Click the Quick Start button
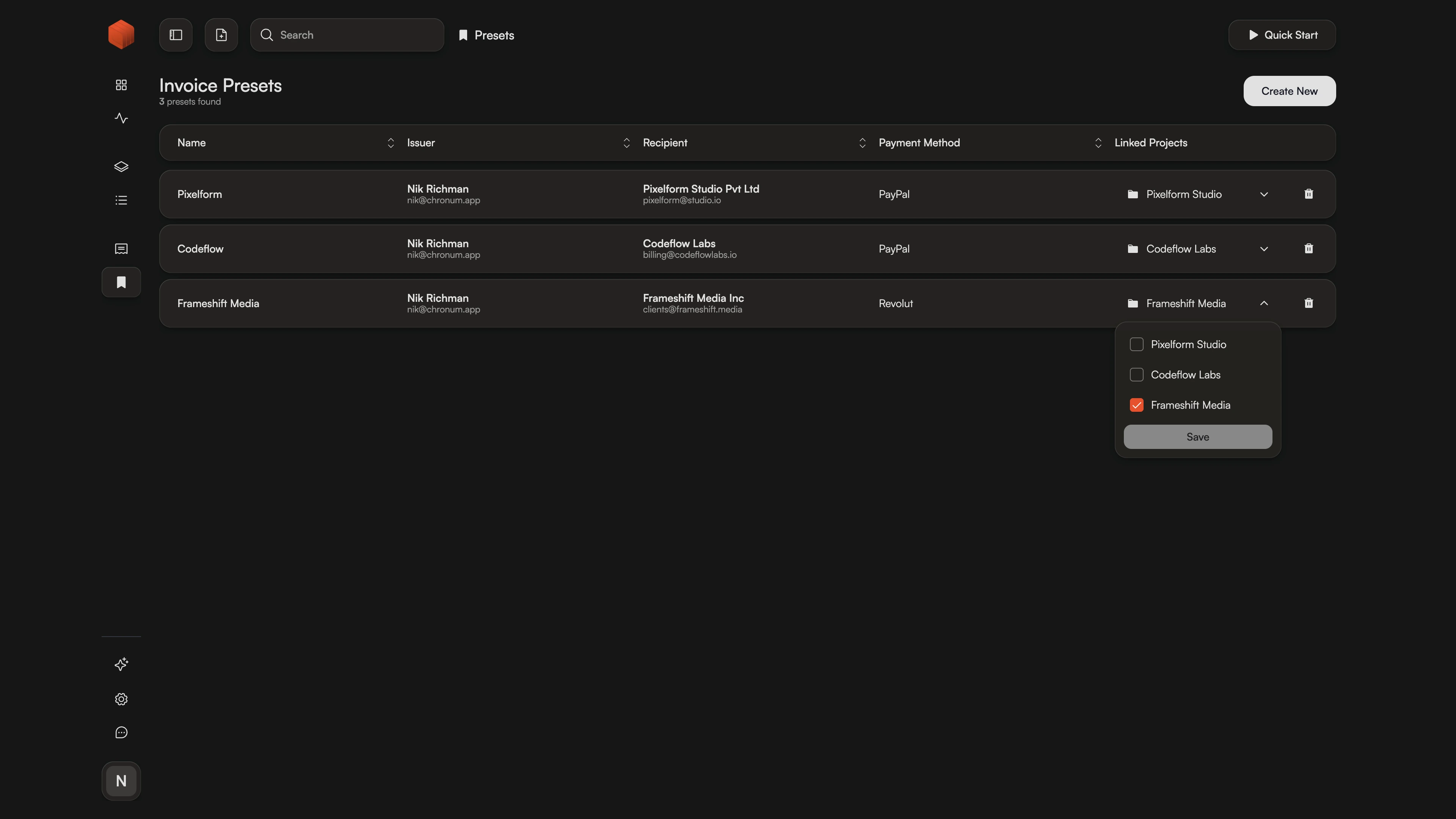The image size is (1456, 819). pos(1281,35)
